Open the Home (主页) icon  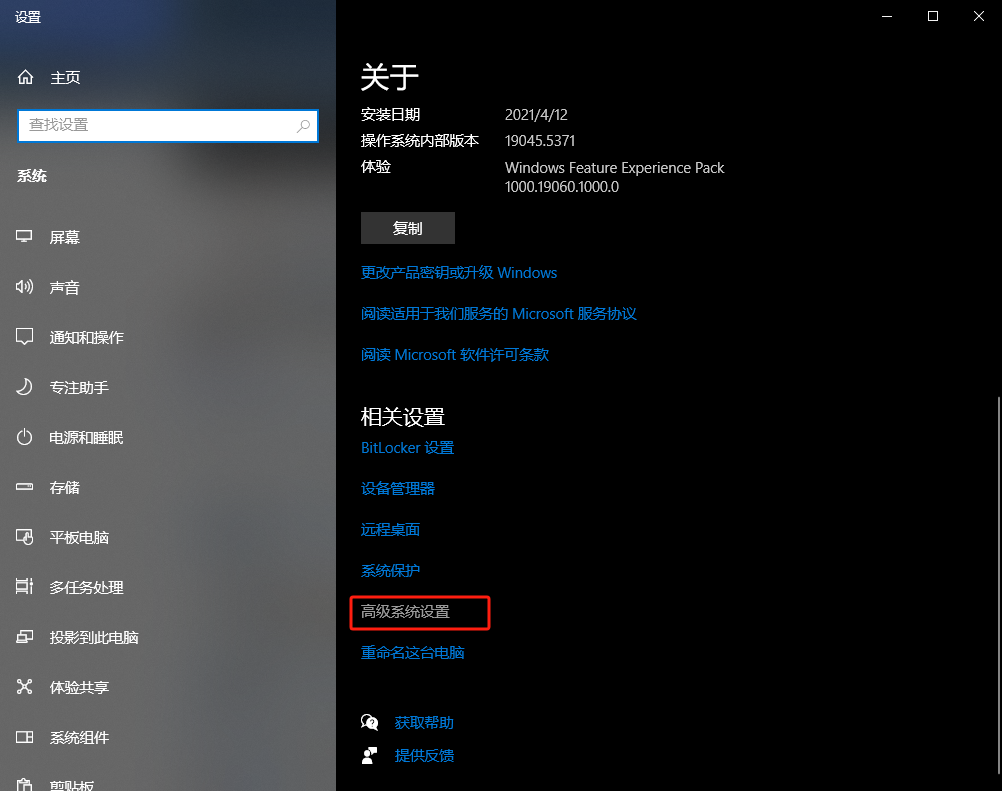coord(25,77)
